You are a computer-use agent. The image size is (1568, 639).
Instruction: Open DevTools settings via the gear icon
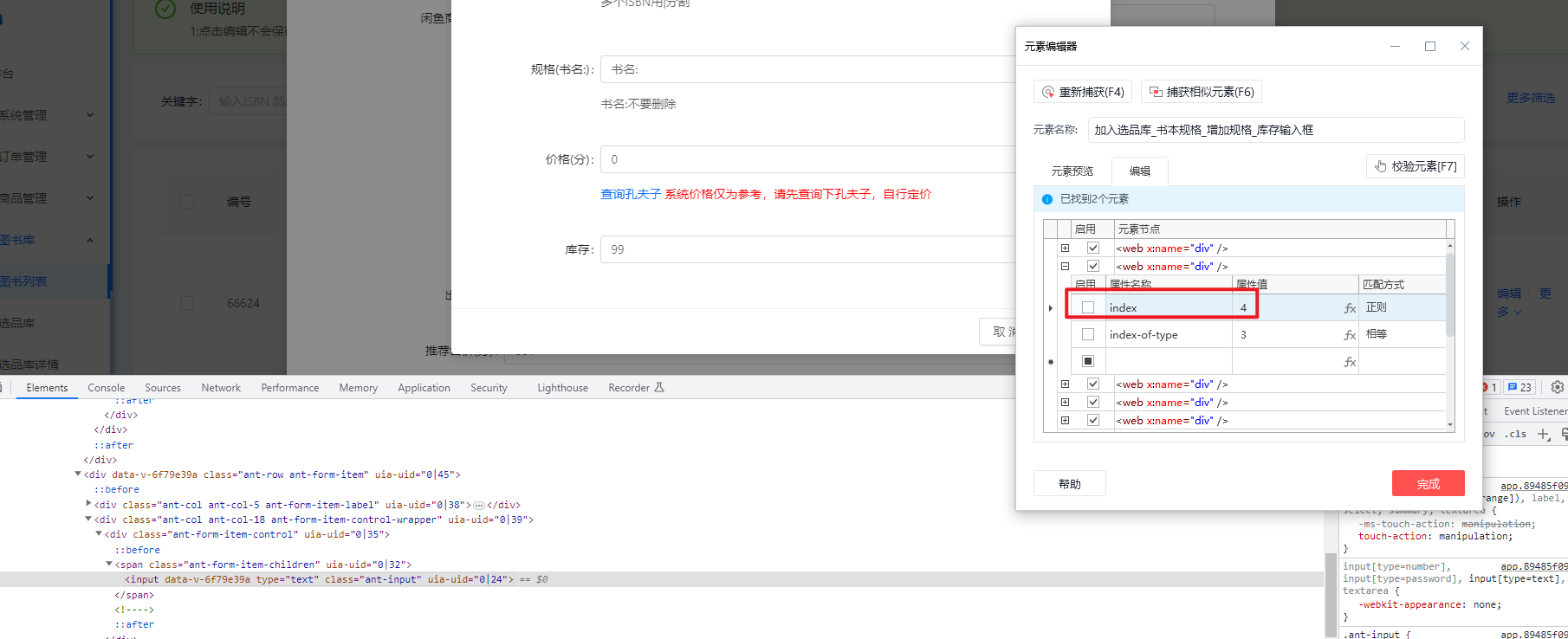click(x=1557, y=387)
